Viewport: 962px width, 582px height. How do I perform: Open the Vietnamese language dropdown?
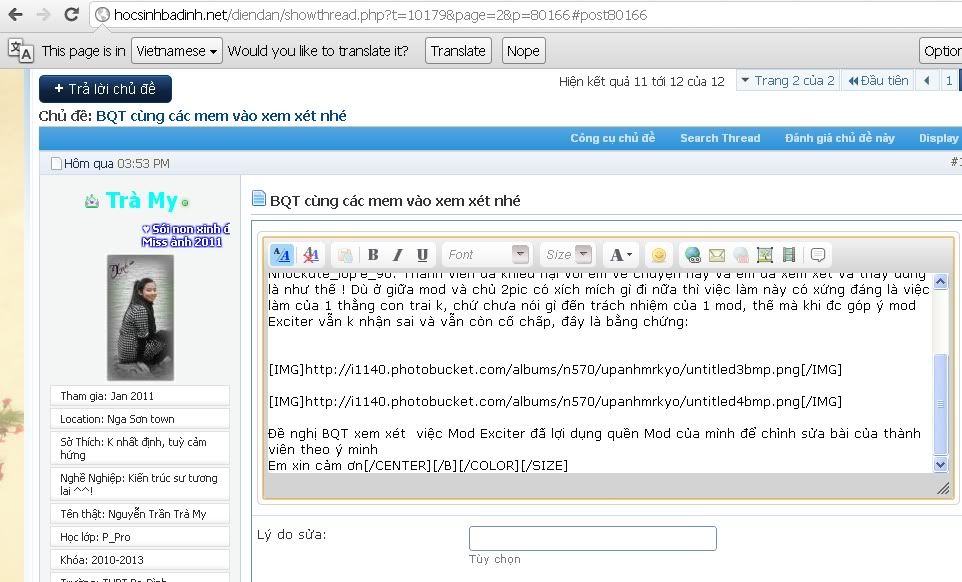tap(177, 51)
